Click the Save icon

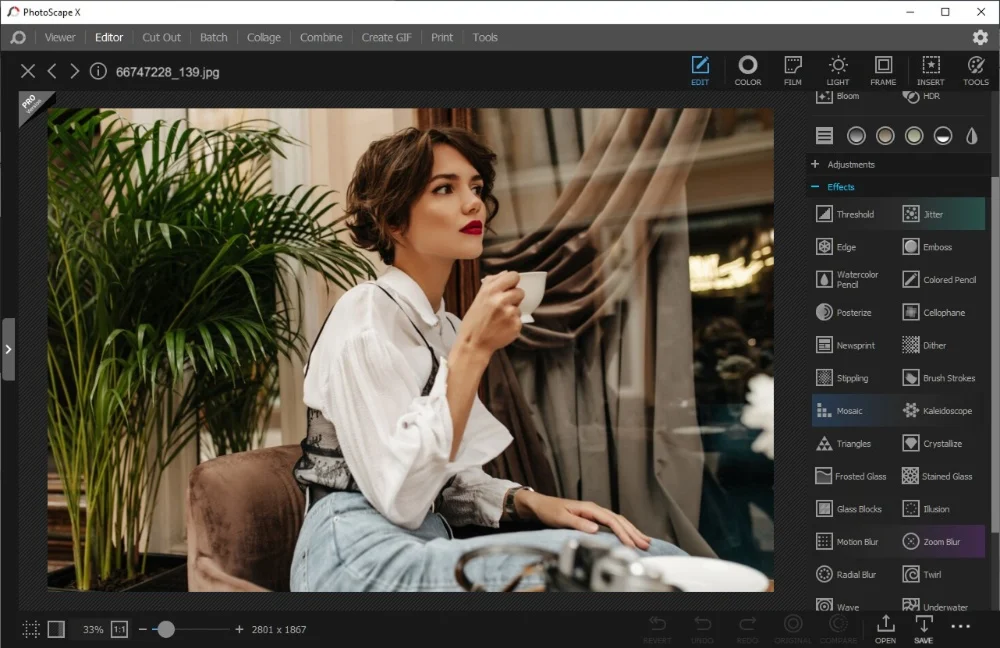click(x=923, y=628)
